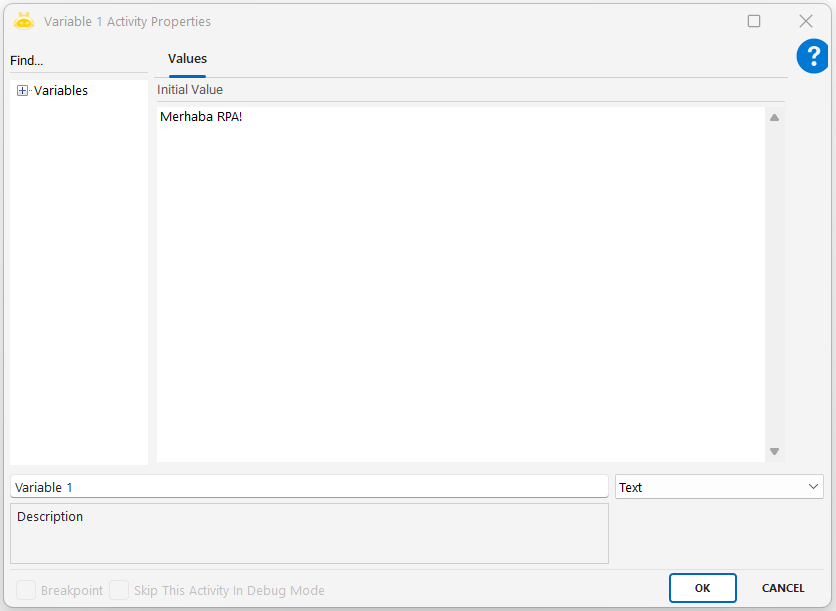This screenshot has width=836, height=611.
Task: Click the Find... search field
Action: (x=78, y=61)
